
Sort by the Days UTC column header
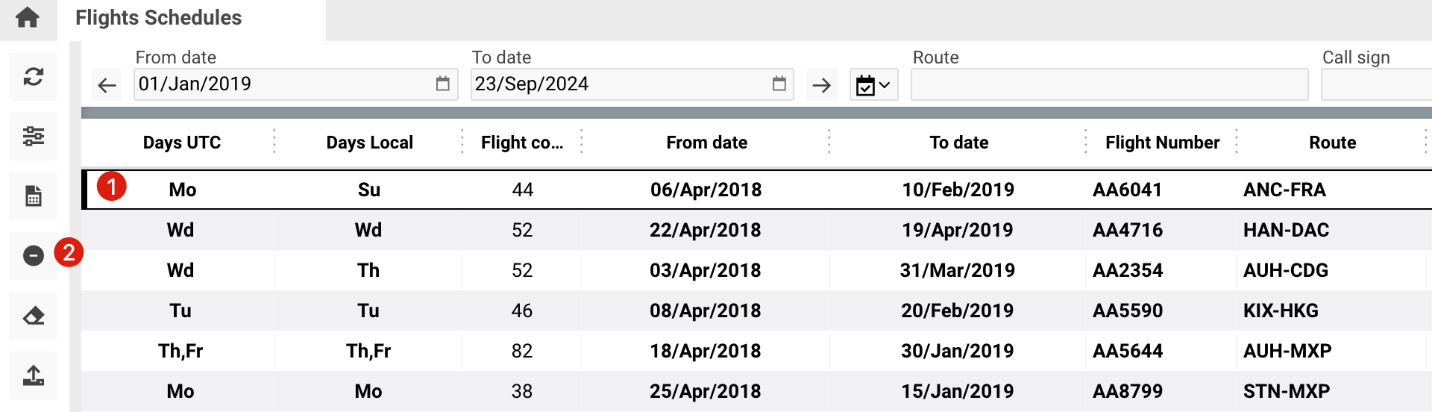(x=182, y=142)
